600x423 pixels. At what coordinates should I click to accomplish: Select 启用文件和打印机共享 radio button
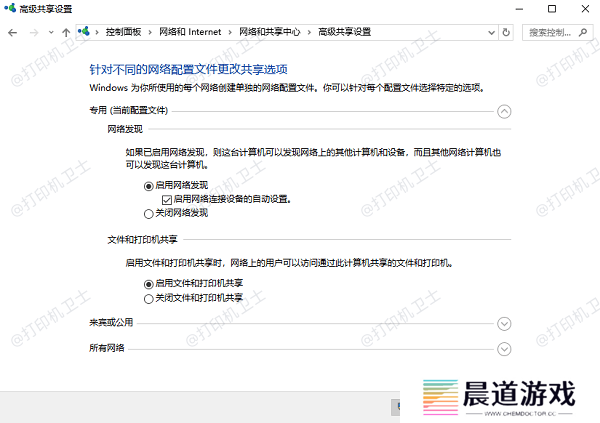[x=148, y=284]
